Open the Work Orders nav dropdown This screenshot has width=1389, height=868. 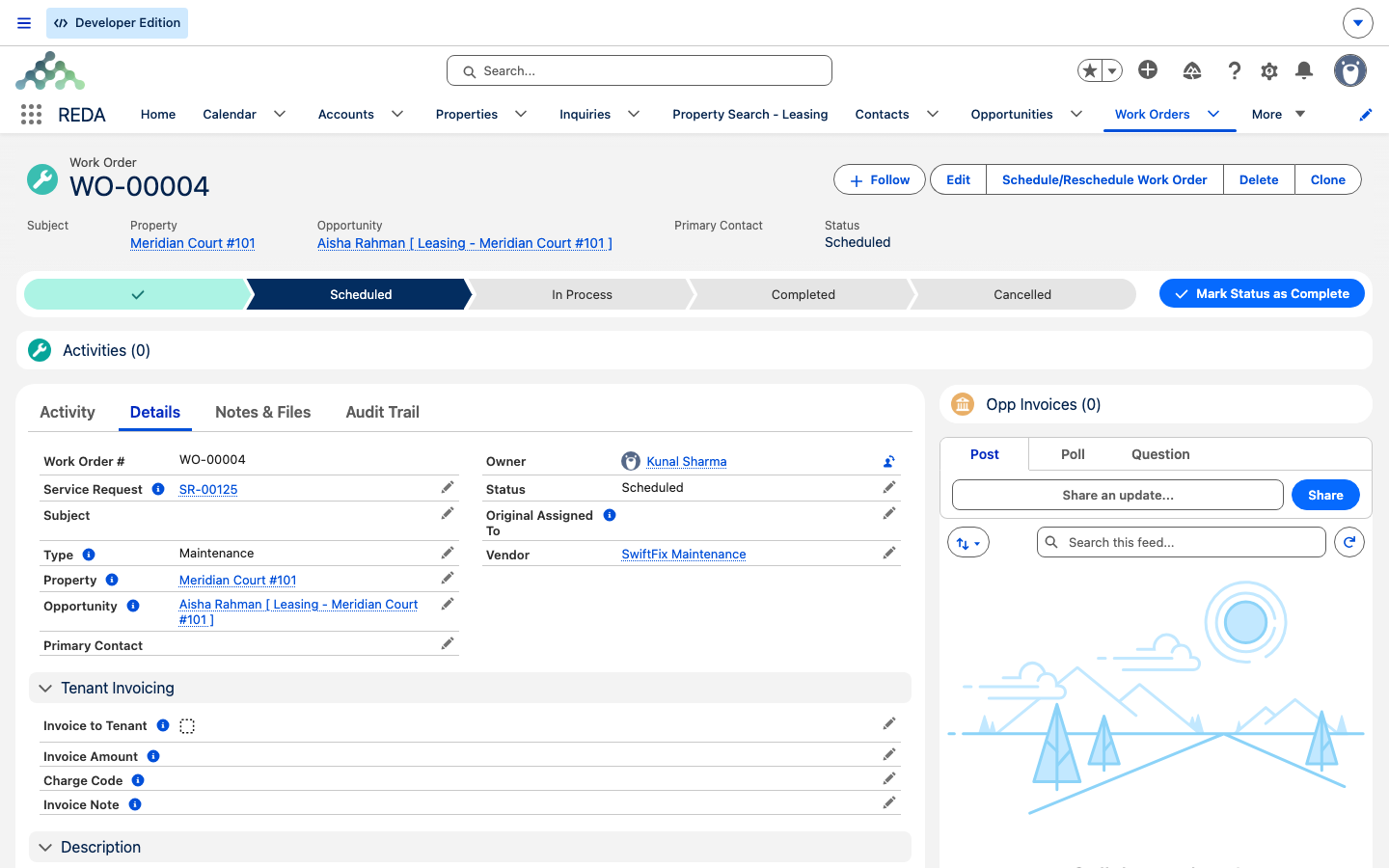coord(1213,114)
